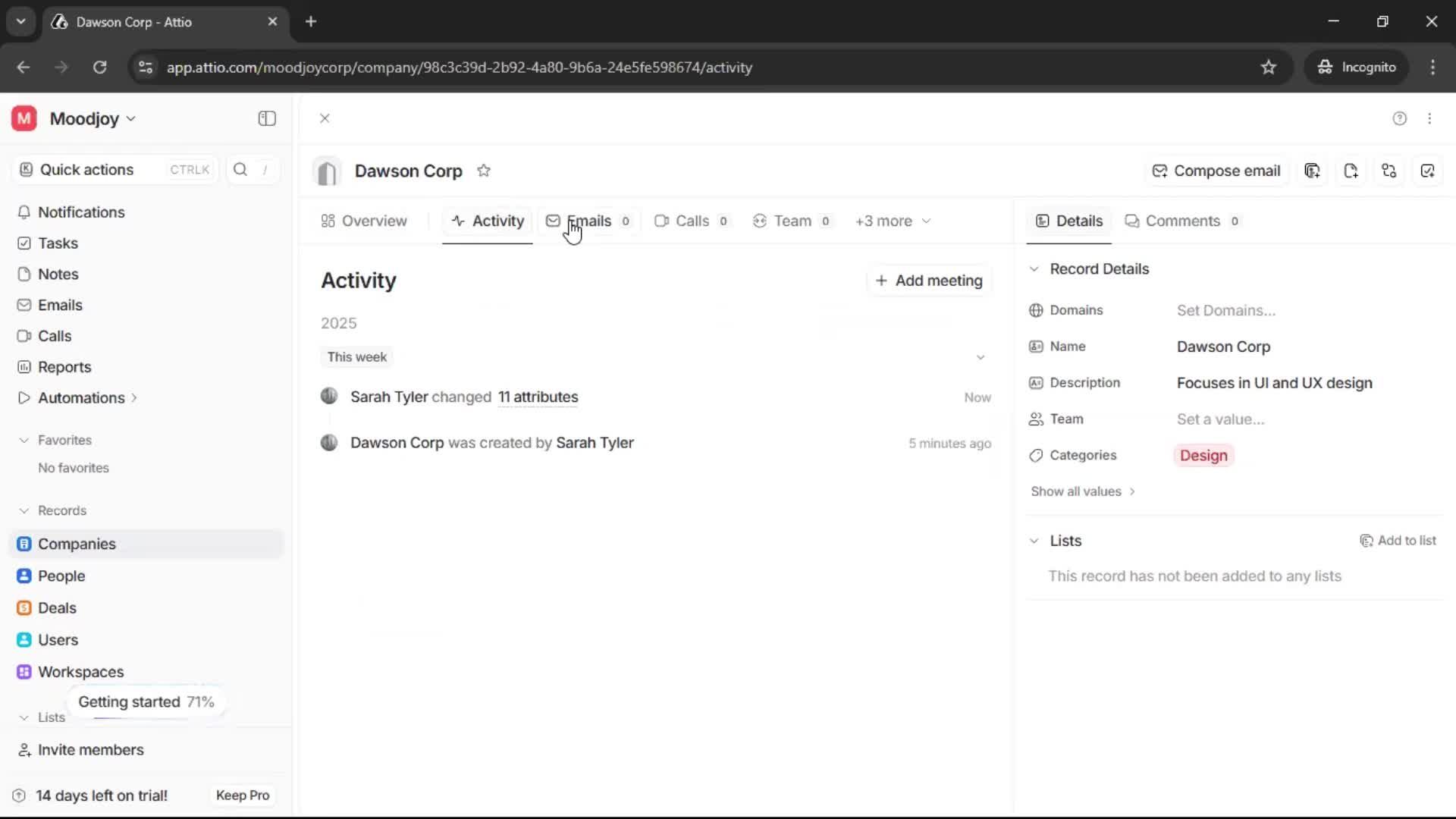Collapse the sidebar with the panel icon
1456x819 pixels.
[266, 118]
